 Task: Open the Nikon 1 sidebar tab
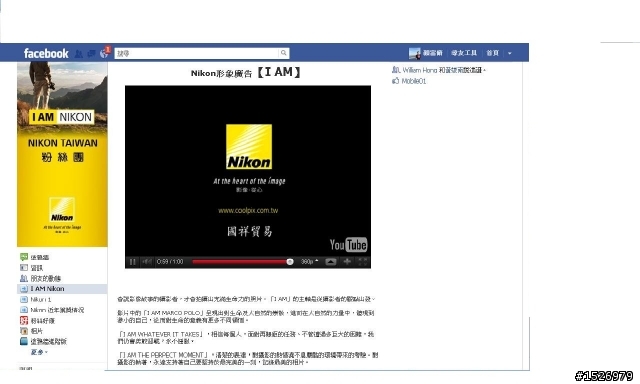tap(36, 300)
